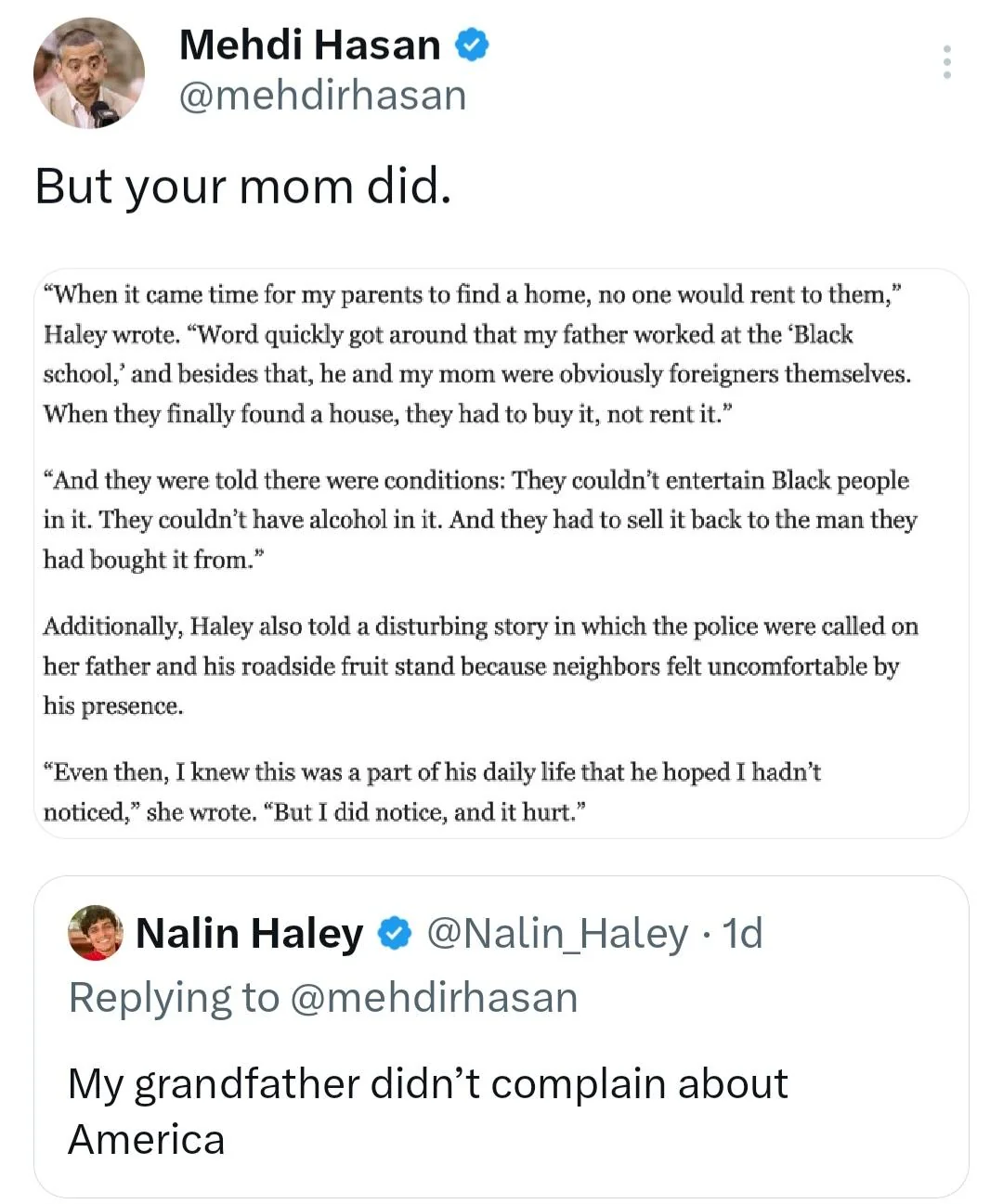The height and width of the screenshot is (1204, 1003).
Task: Click the "And they were told" paragraph
Action: 479,520
